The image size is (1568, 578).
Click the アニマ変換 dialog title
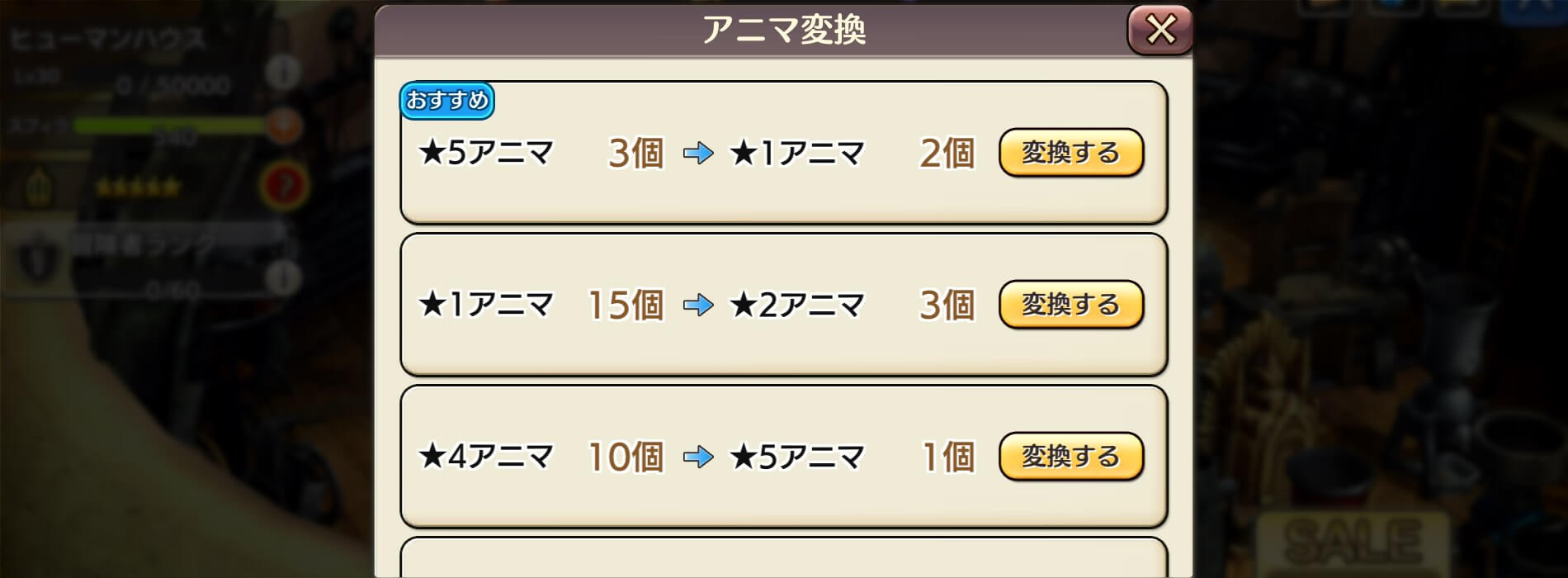pyautogui.click(x=783, y=31)
